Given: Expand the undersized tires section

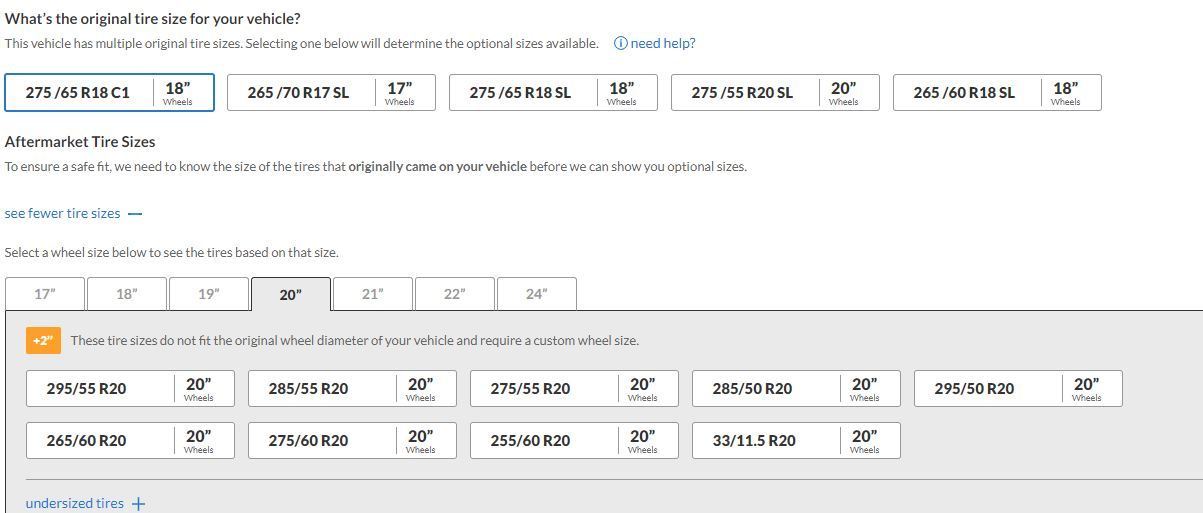Looking at the screenshot, I should 85,503.
